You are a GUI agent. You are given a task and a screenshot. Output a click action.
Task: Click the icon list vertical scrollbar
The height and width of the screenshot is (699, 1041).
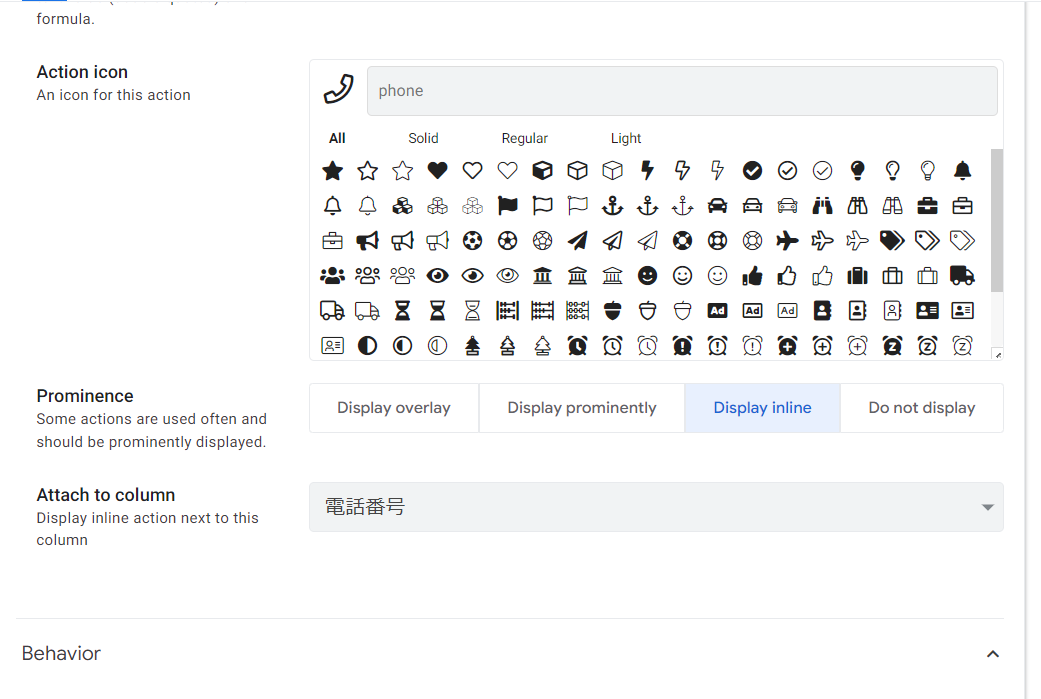click(997, 220)
